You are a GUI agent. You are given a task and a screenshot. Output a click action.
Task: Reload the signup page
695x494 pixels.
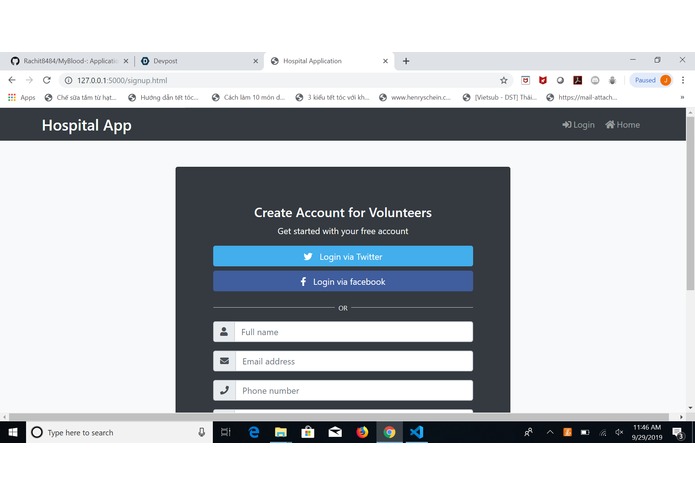(x=47, y=80)
